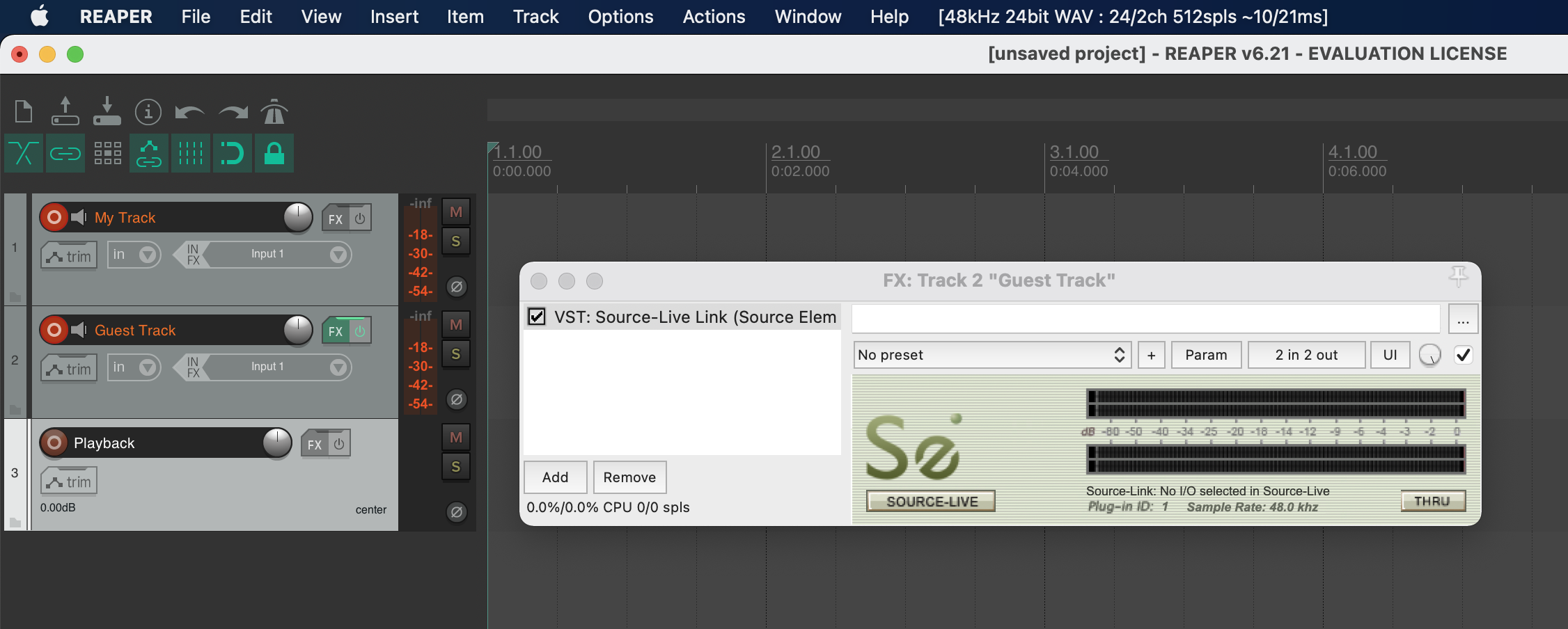Mute Guest Track with M button
This screenshot has width=1568, height=629.
(x=456, y=325)
